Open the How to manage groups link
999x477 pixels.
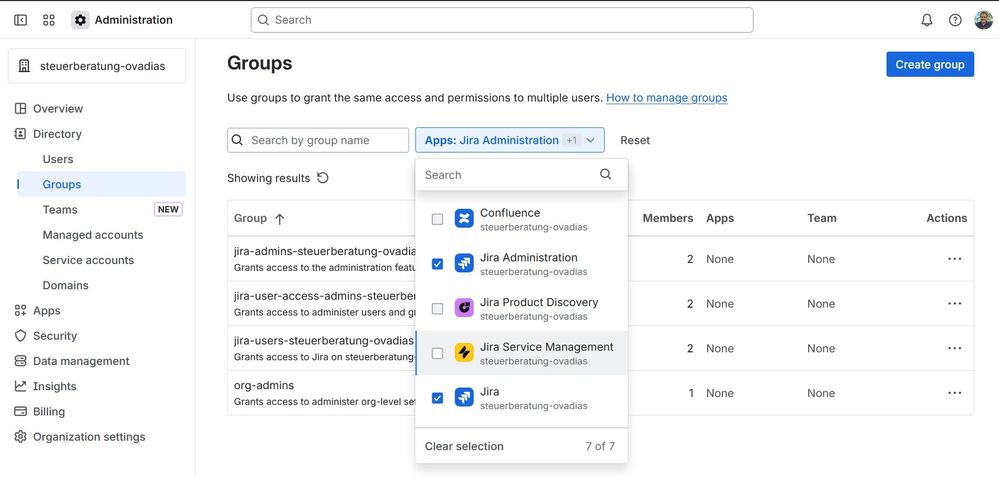pyautogui.click(x=666, y=98)
